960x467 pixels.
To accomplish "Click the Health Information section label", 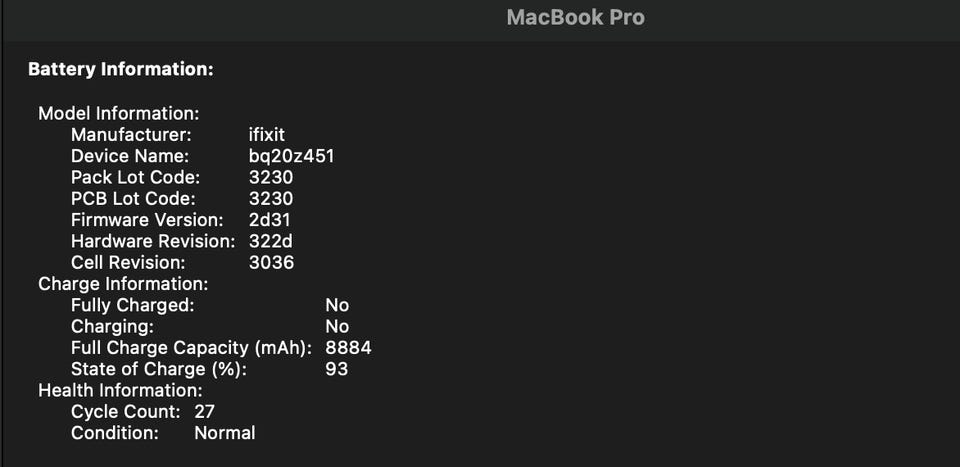I will tap(120, 390).
